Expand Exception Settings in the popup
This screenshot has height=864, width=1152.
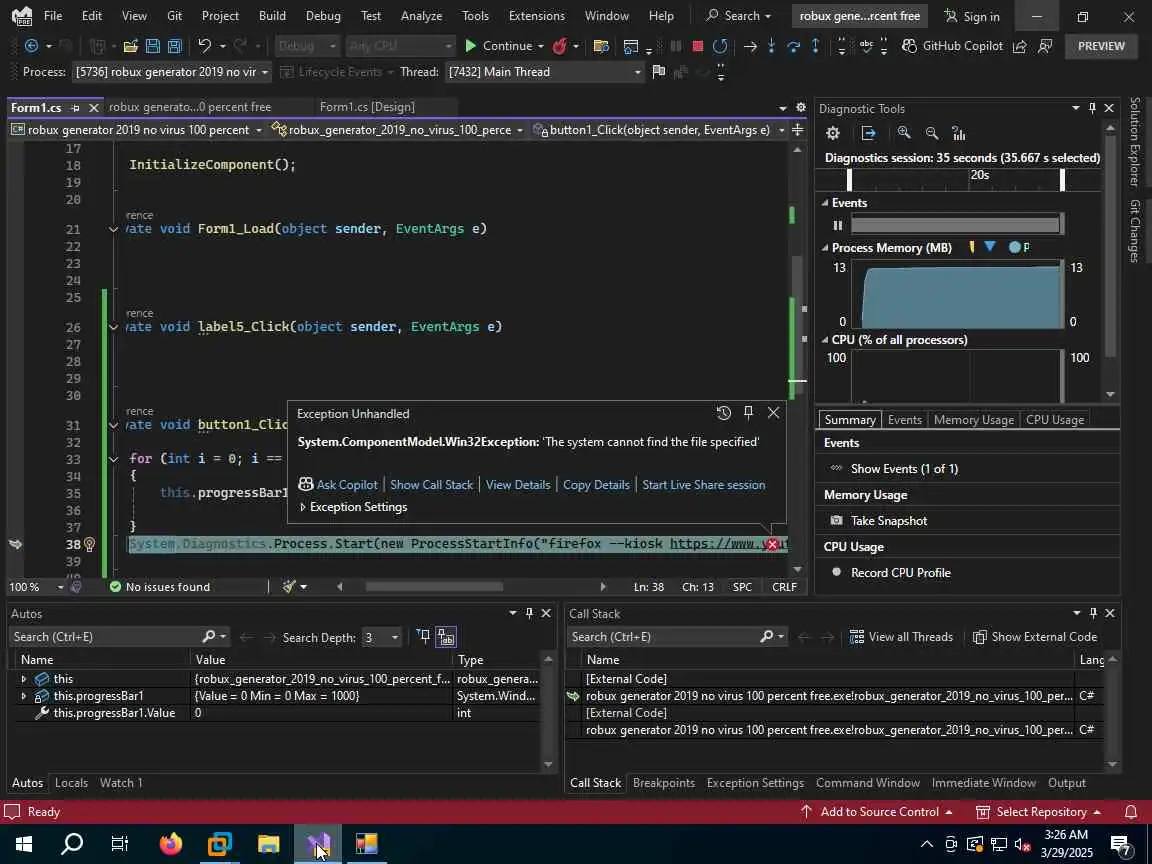point(303,507)
